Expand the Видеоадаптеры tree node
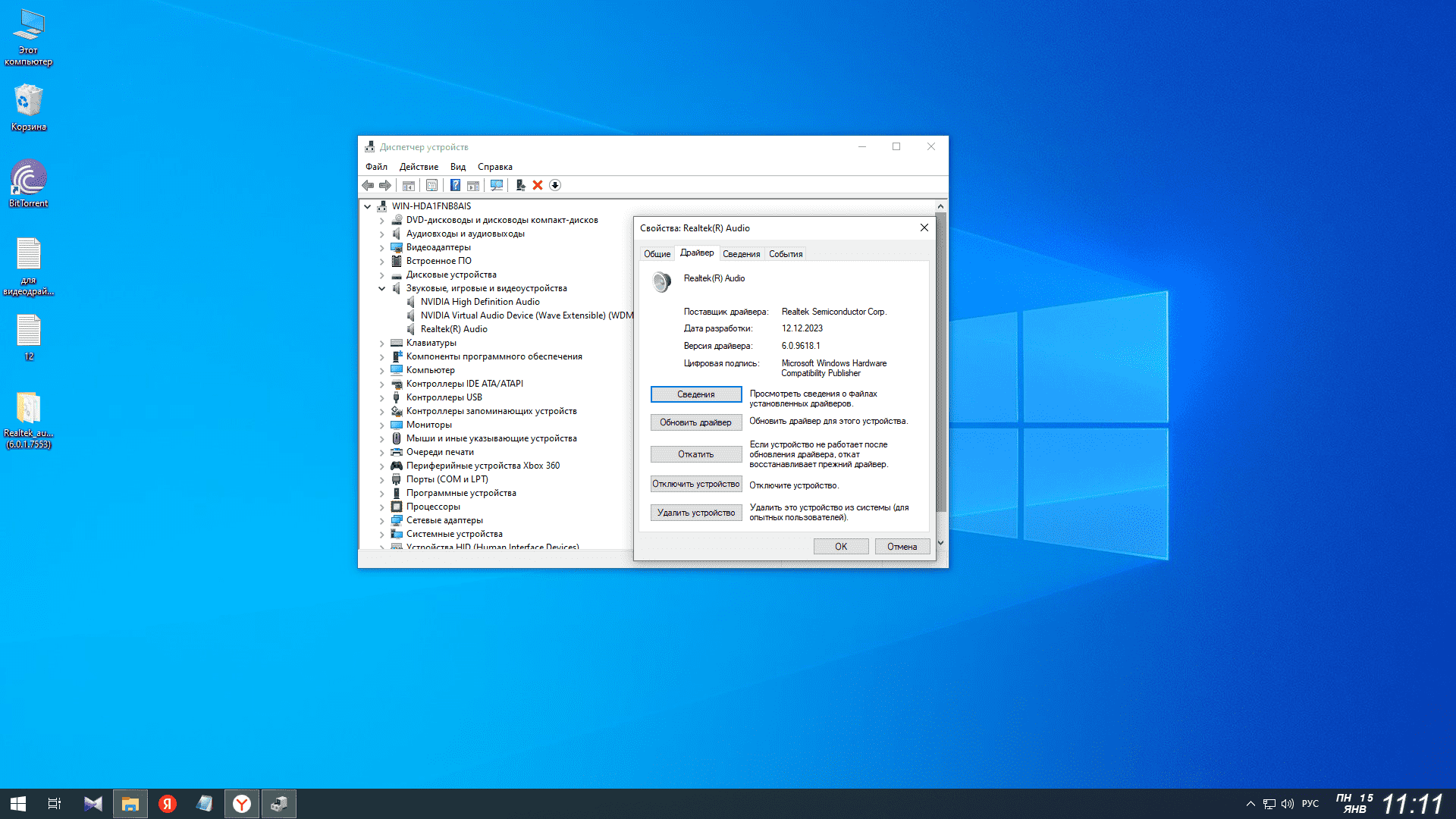Viewport: 1456px width, 819px height. pos(382,247)
